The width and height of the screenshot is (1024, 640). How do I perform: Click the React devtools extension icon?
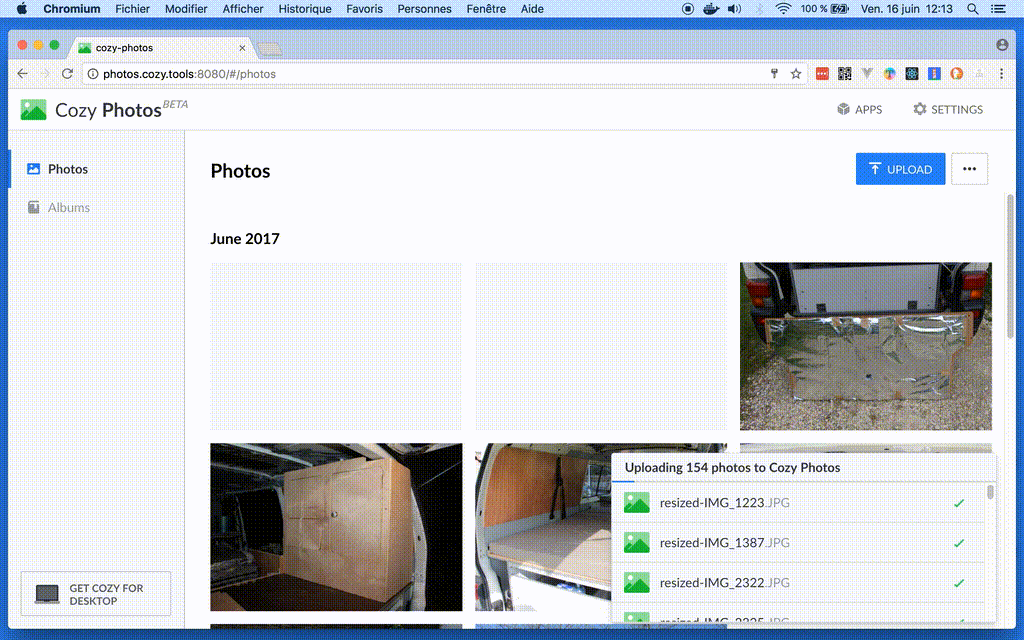pos(912,74)
